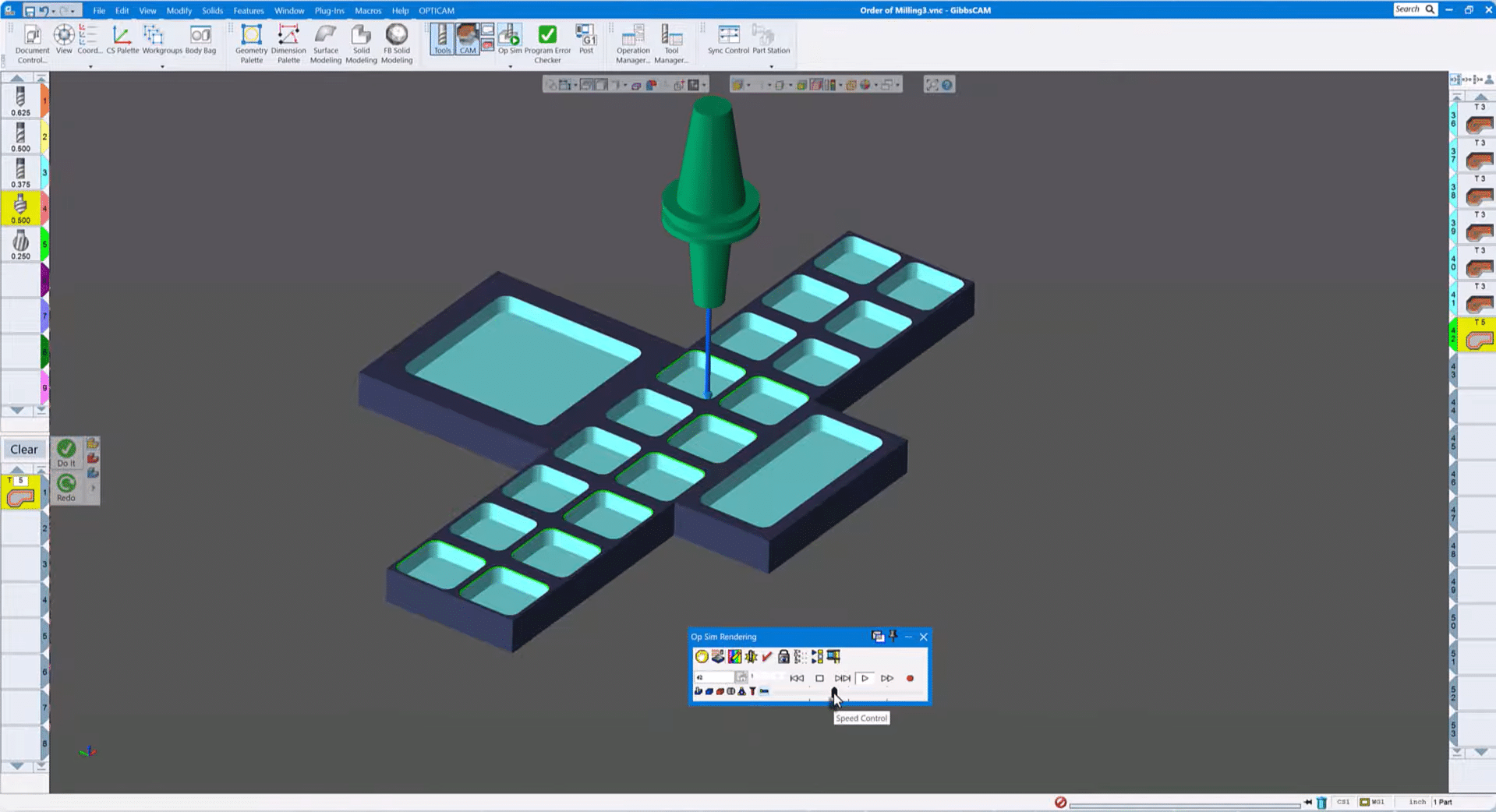Expand the Workgroups dropdown arrow
The image size is (1496, 812).
[x=162, y=67]
